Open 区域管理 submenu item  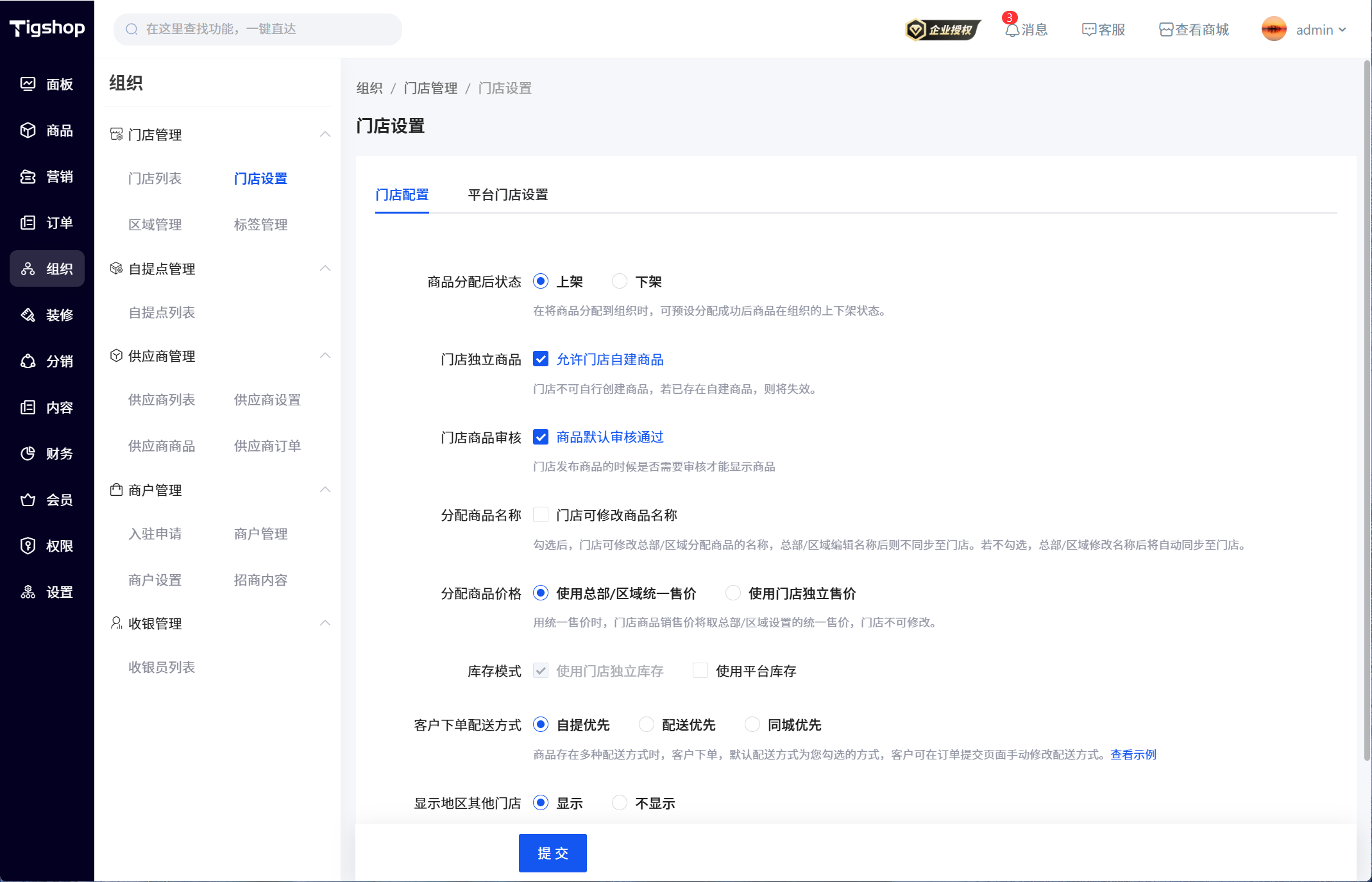(x=155, y=225)
